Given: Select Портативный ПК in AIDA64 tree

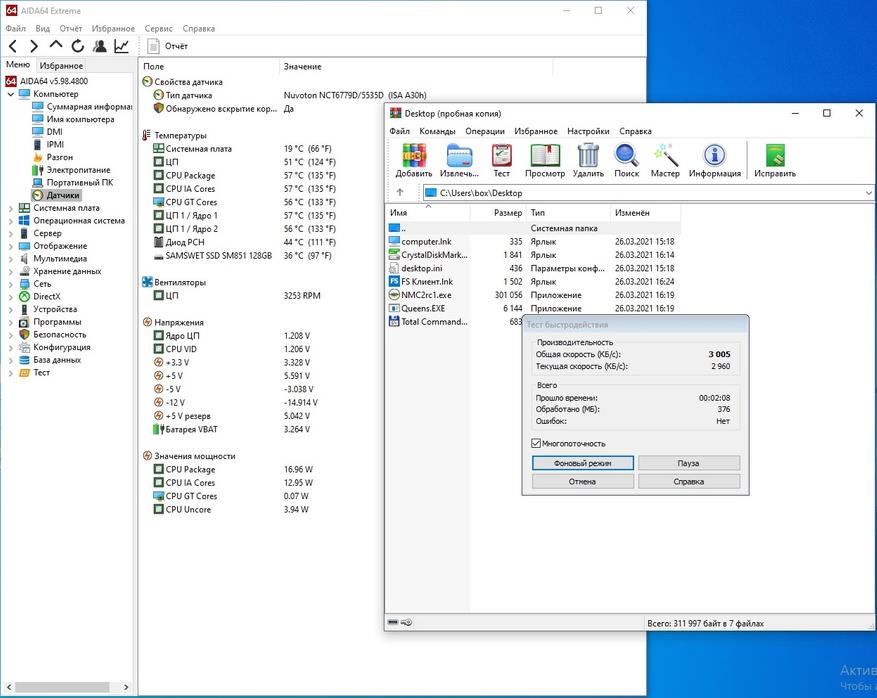Looking at the screenshot, I should point(73,182).
